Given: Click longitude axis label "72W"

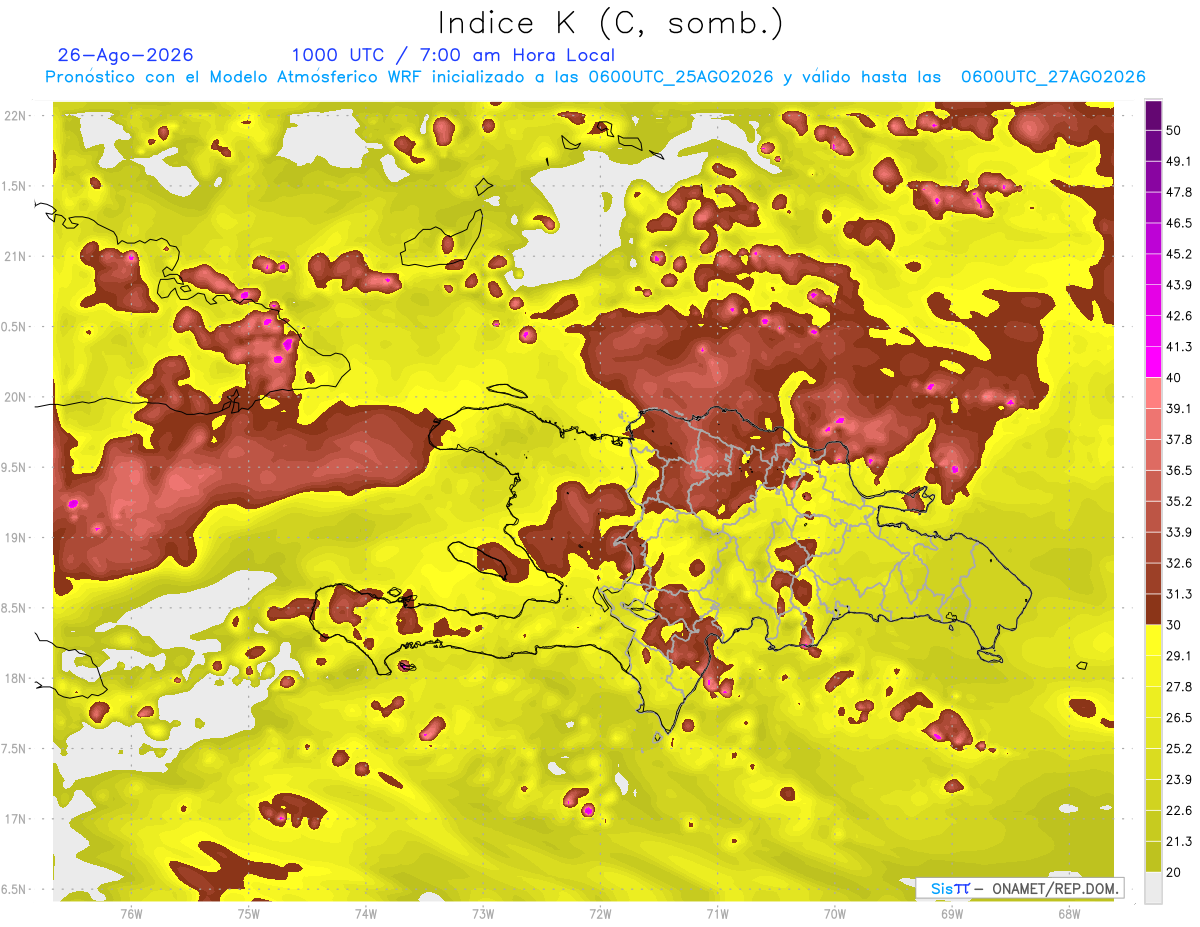Looking at the screenshot, I should (x=600, y=913).
